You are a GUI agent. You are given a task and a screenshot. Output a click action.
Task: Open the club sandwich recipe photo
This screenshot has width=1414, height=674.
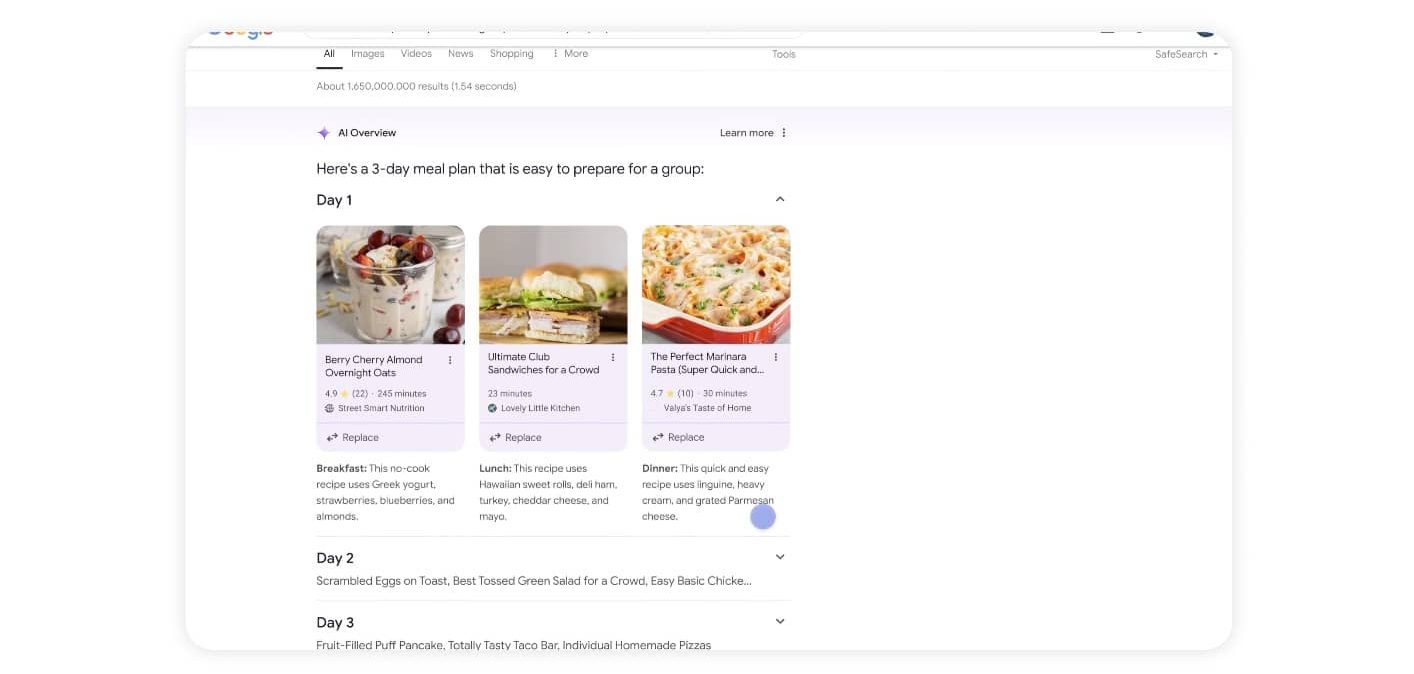(x=553, y=284)
